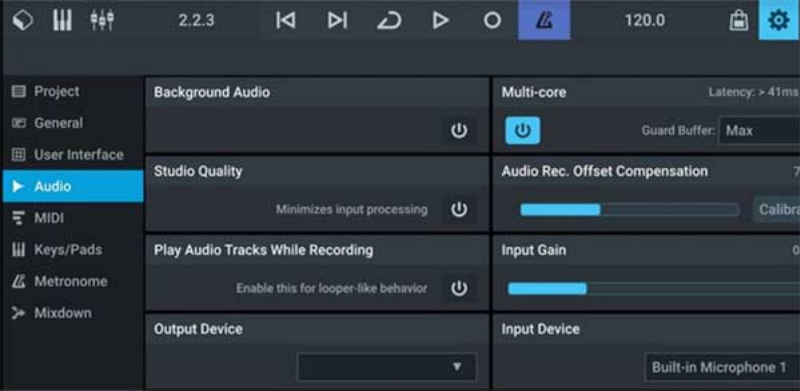Screen dimensions: 800x391
Task: Turn on Studio Quality toggle
Action: pyautogui.click(x=459, y=209)
